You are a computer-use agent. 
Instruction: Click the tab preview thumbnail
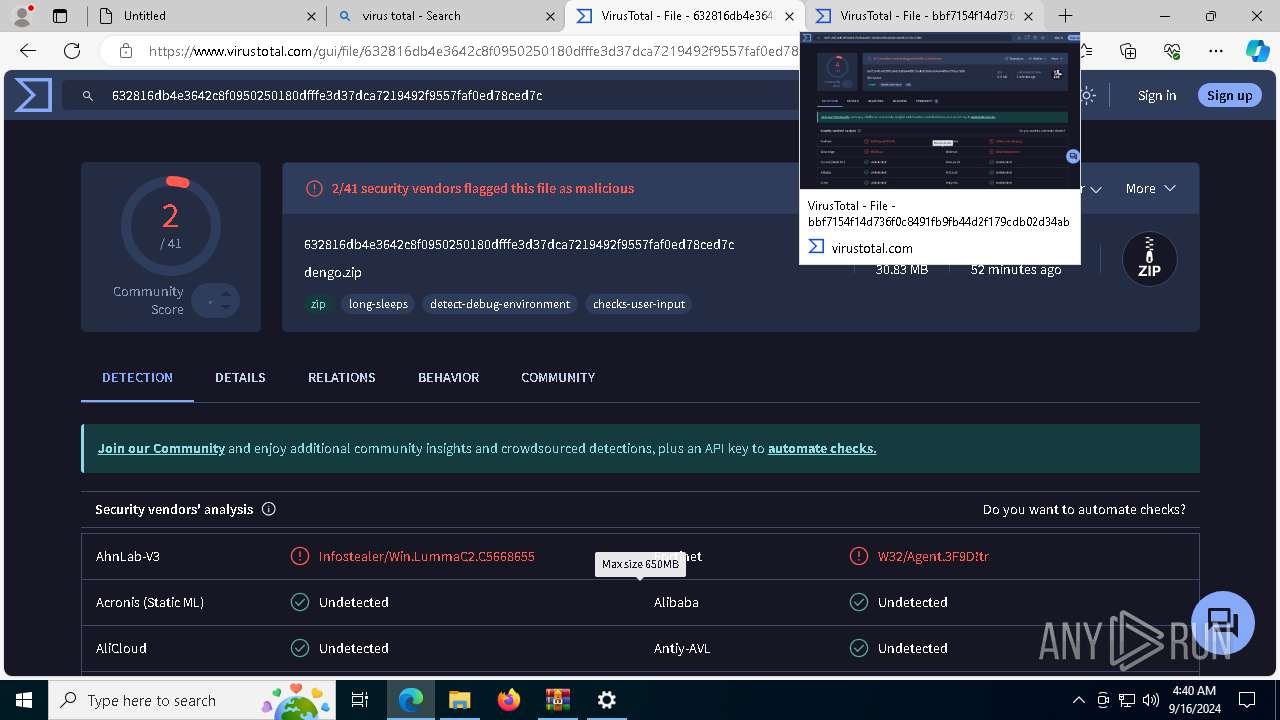(x=940, y=111)
